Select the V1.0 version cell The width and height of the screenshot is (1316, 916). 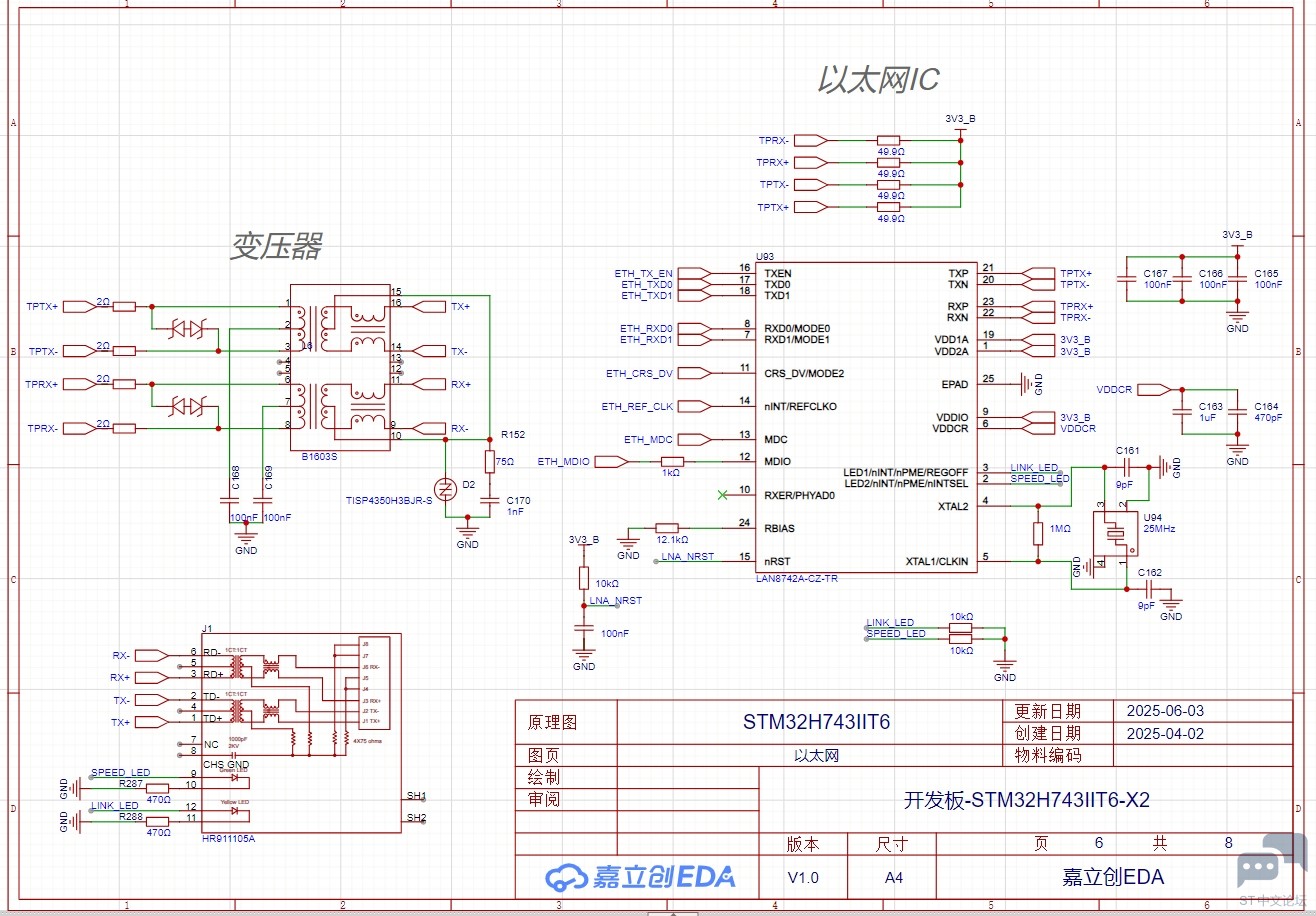pyautogui.click(x=803, y=878)
